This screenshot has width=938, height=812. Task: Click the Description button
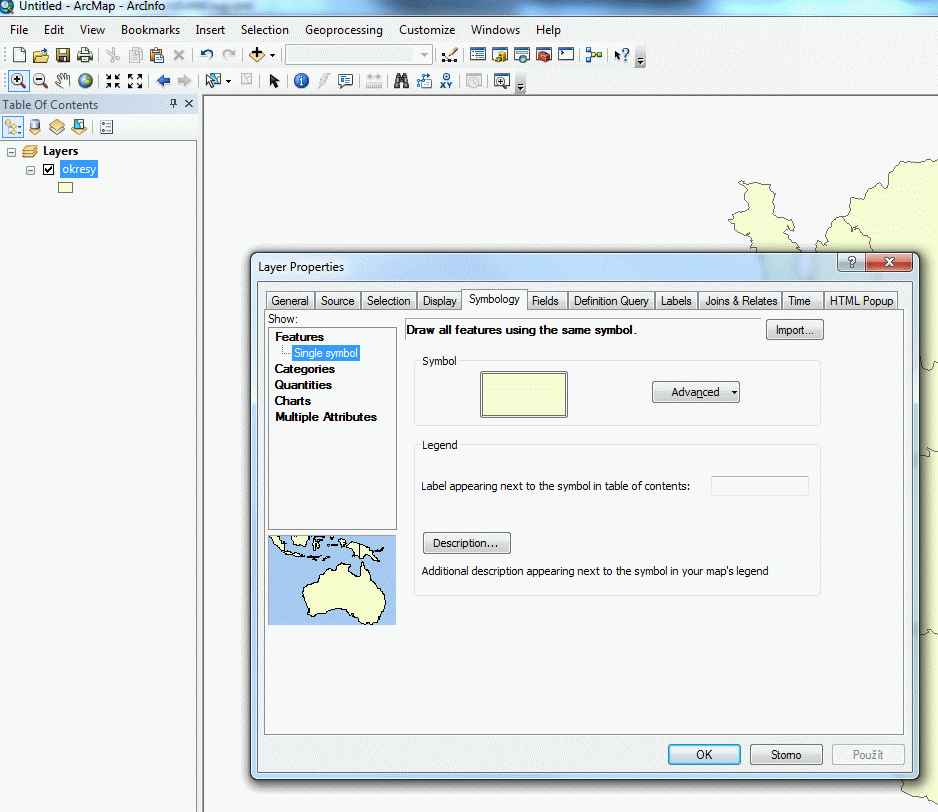coord(467,543)
